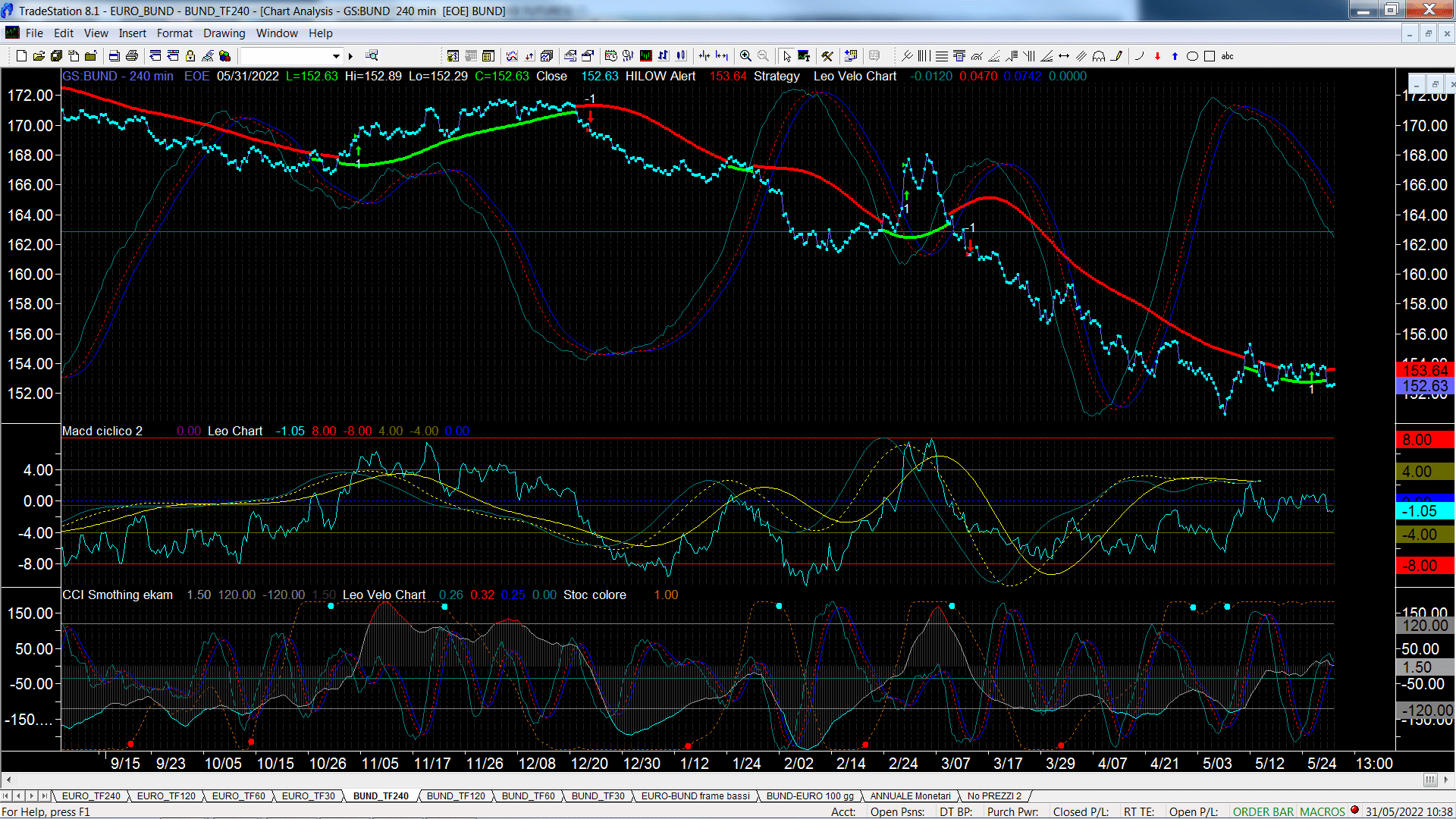Open the Format menu
The image size is (1456, 819).
[174, 33]
